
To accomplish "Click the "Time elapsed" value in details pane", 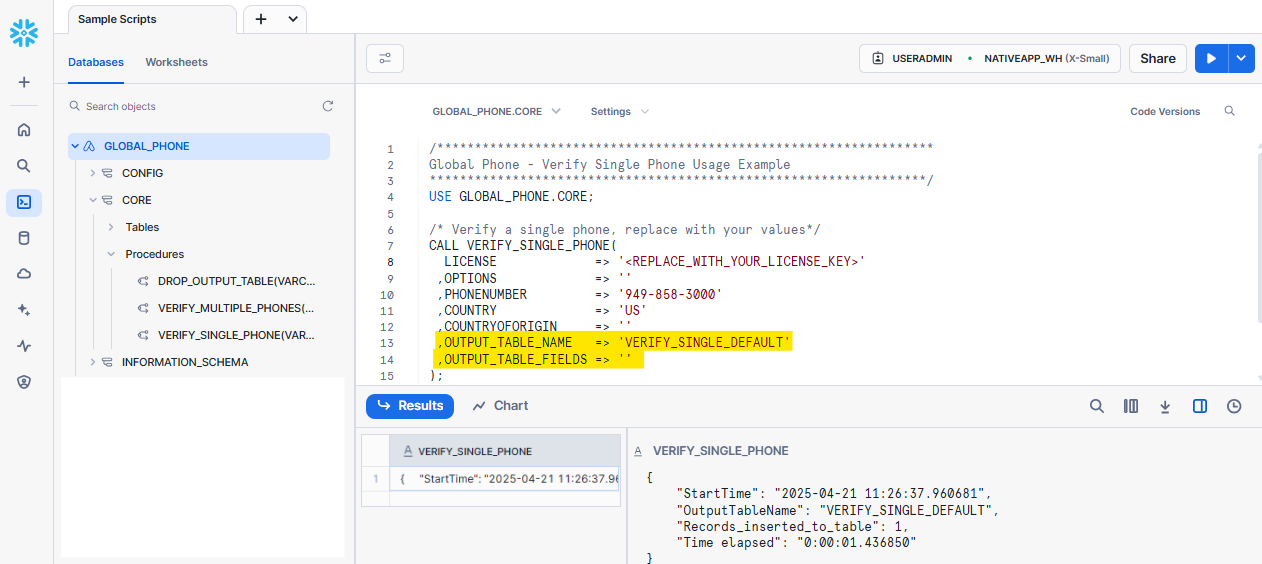I will click(855, 542).
